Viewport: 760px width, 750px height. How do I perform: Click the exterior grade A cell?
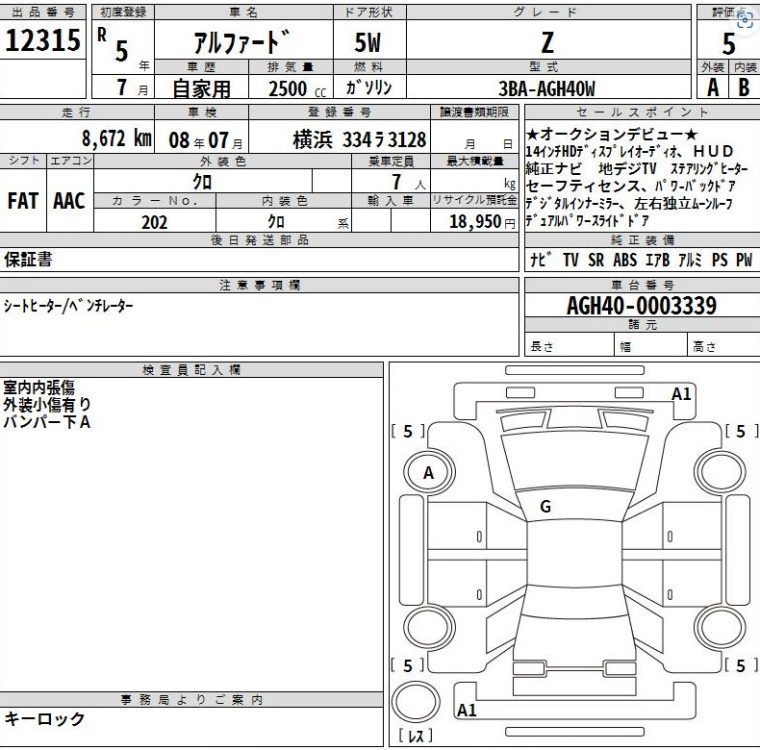713,87
